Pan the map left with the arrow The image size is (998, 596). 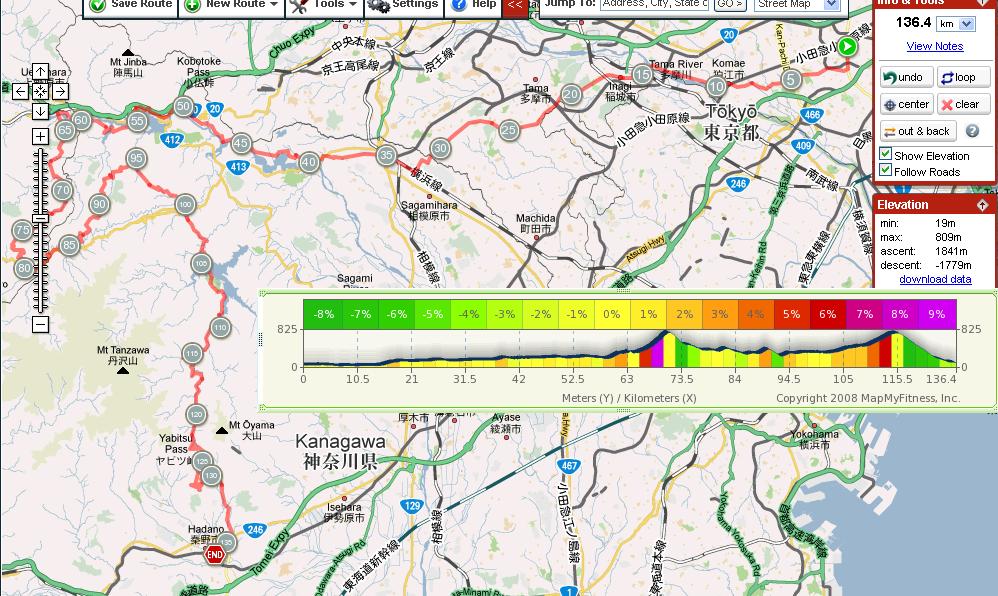click(20, 92)
